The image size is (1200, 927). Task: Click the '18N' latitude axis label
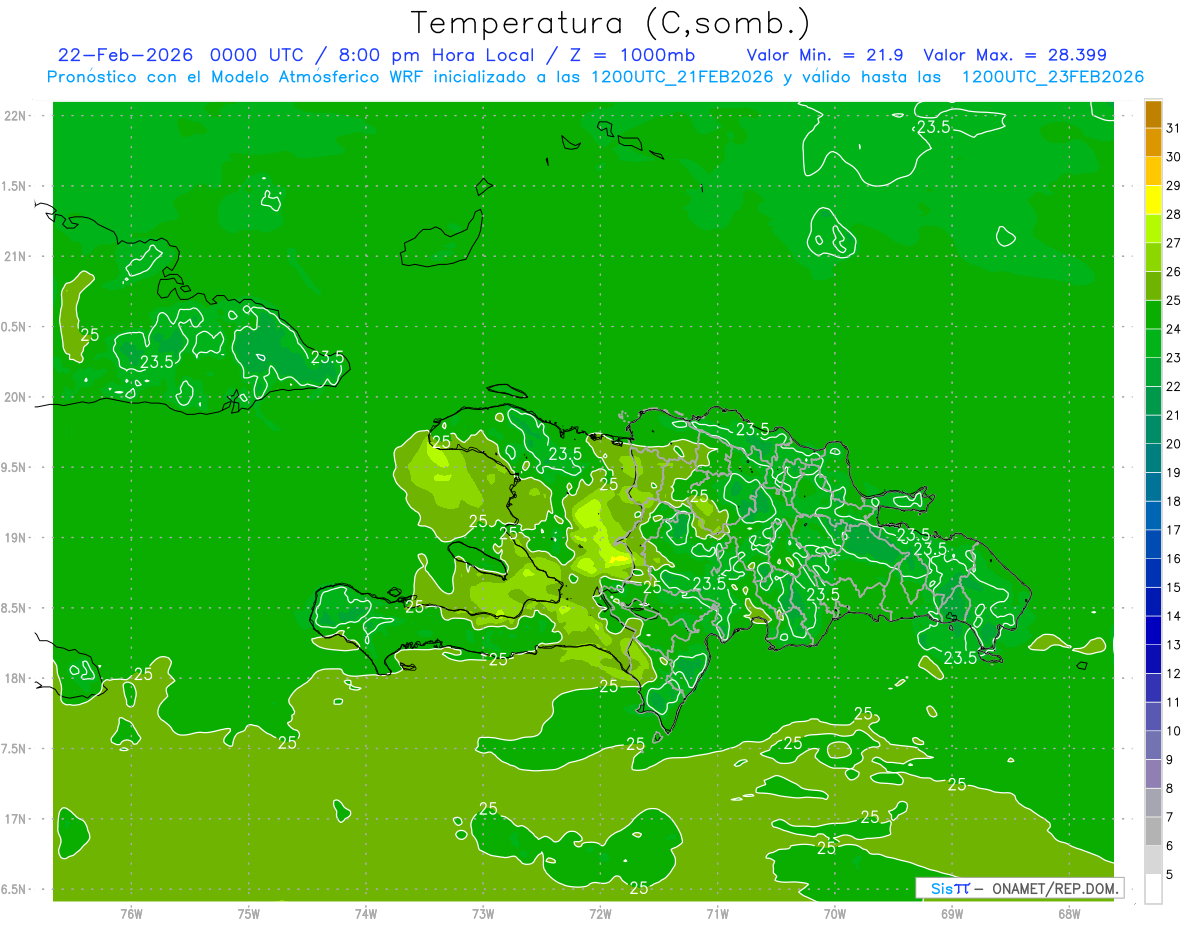pyautogui.click(x=14, y=678)
